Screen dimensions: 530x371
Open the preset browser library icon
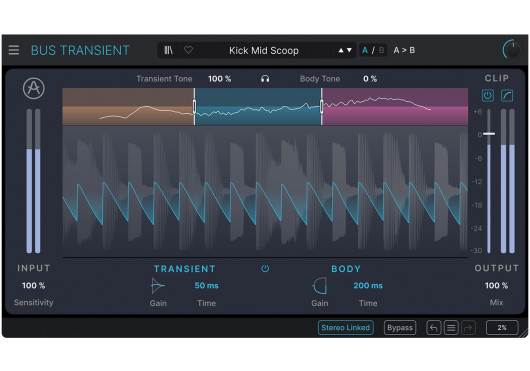coord(168,50)
